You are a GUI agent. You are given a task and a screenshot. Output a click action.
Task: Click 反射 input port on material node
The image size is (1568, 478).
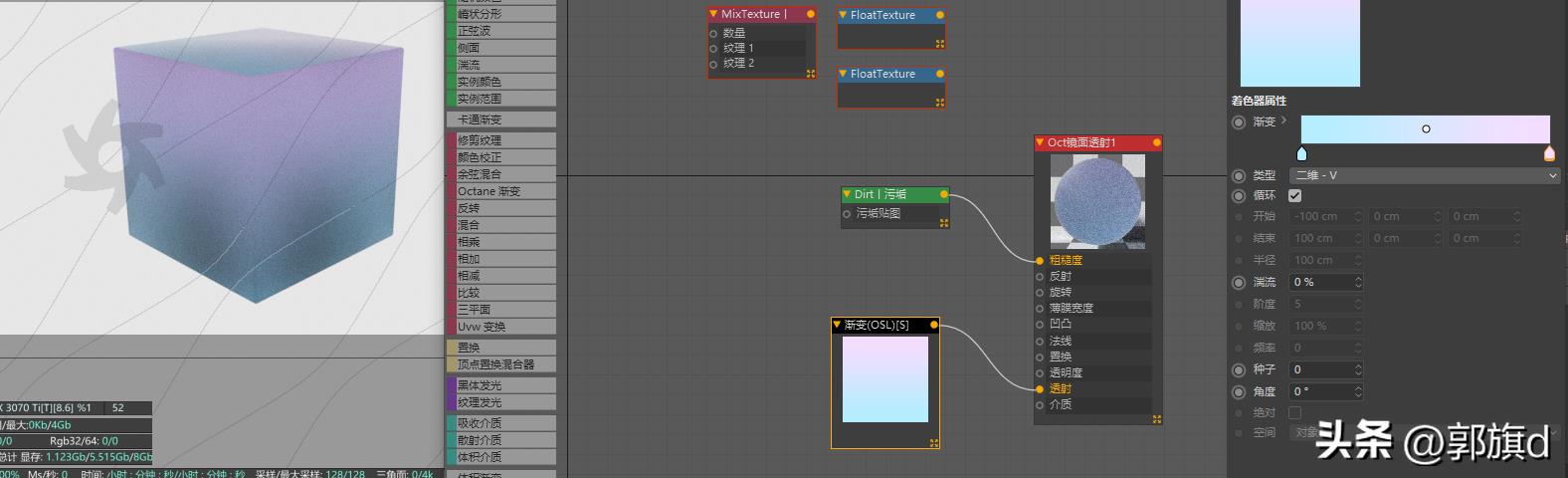[x=1040, y=277]
